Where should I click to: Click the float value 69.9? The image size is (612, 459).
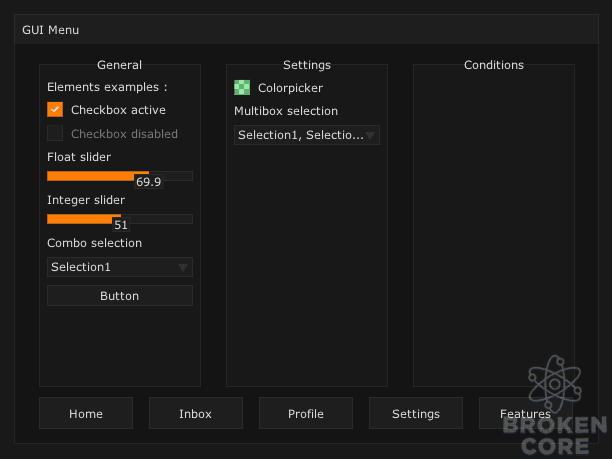(149, 182)
